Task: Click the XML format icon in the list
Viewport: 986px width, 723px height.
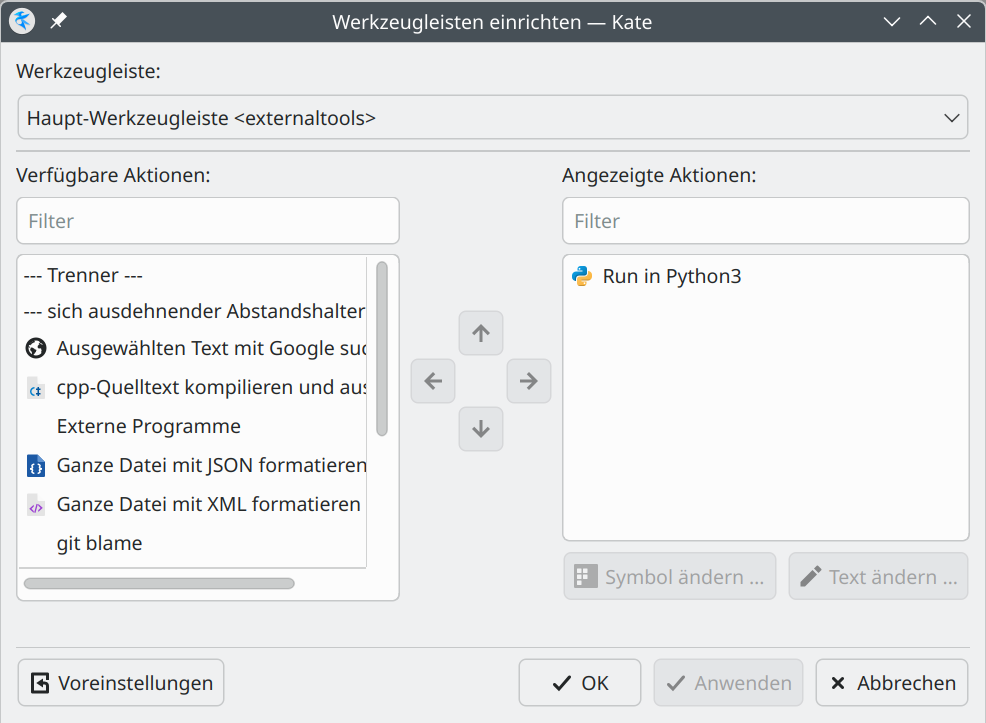Action: coord(36,505)
